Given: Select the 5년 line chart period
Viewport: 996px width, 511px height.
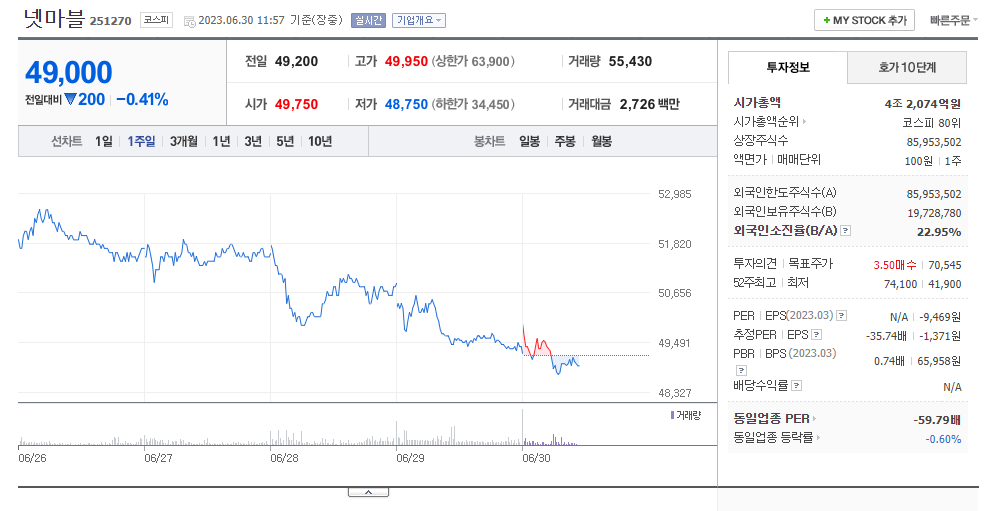Looking at the screenshot, I should pyautogui.click(x=285, y=141).
